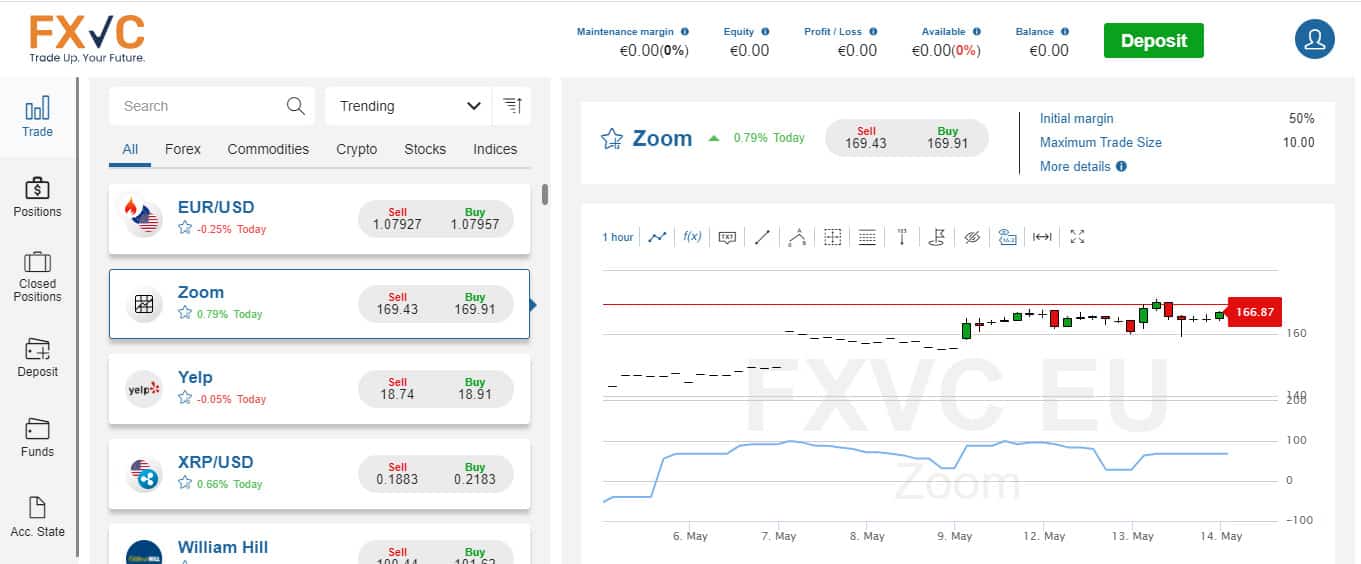
Task: Click Sell 1.07927 for EUR/USD
Action: 397,219
